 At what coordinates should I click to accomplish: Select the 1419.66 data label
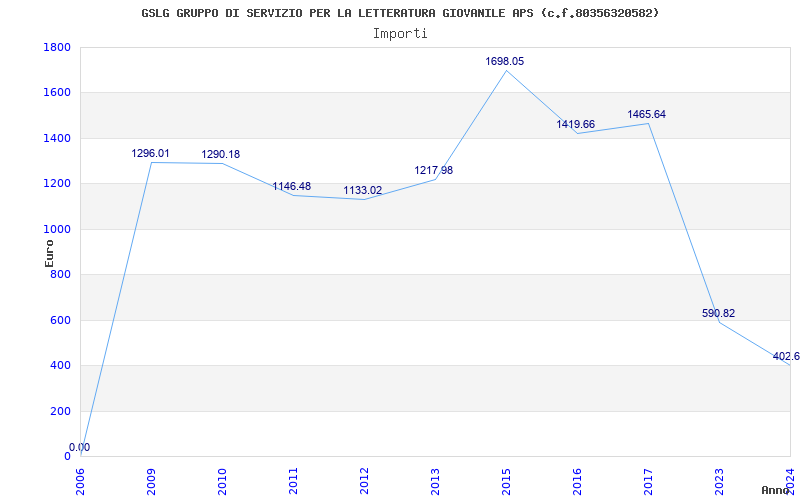575,124
